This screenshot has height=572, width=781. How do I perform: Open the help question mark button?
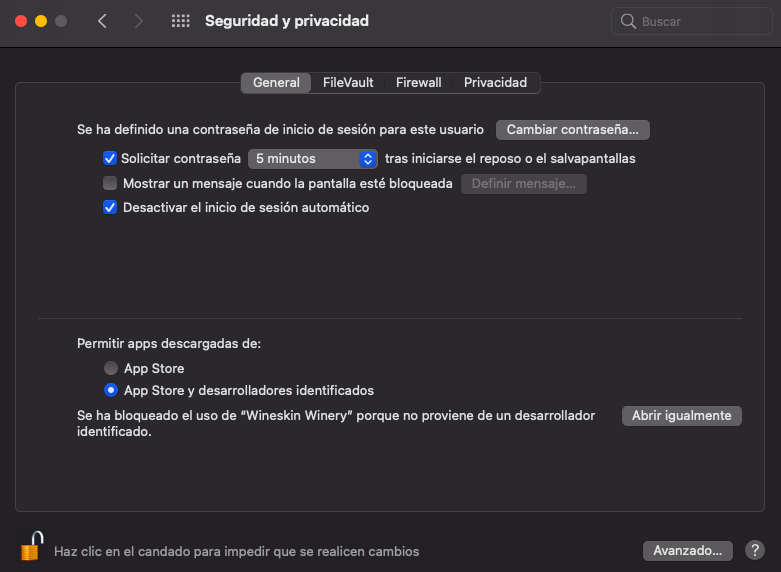pos(754,550)
